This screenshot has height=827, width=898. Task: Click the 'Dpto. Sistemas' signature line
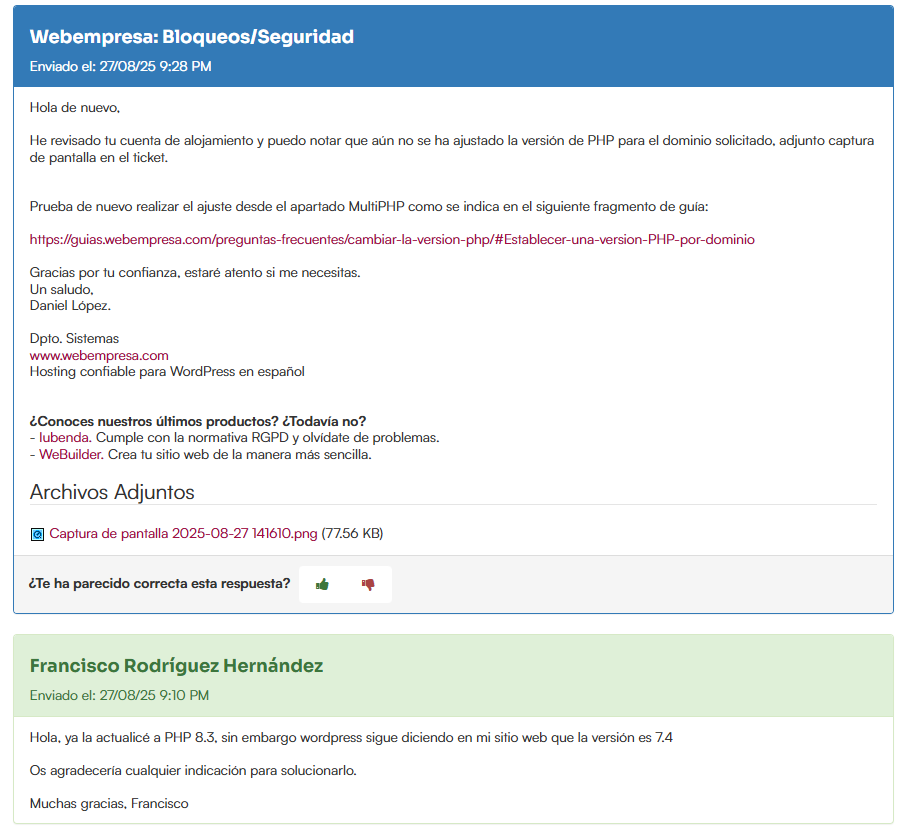[x=74, y=339]
